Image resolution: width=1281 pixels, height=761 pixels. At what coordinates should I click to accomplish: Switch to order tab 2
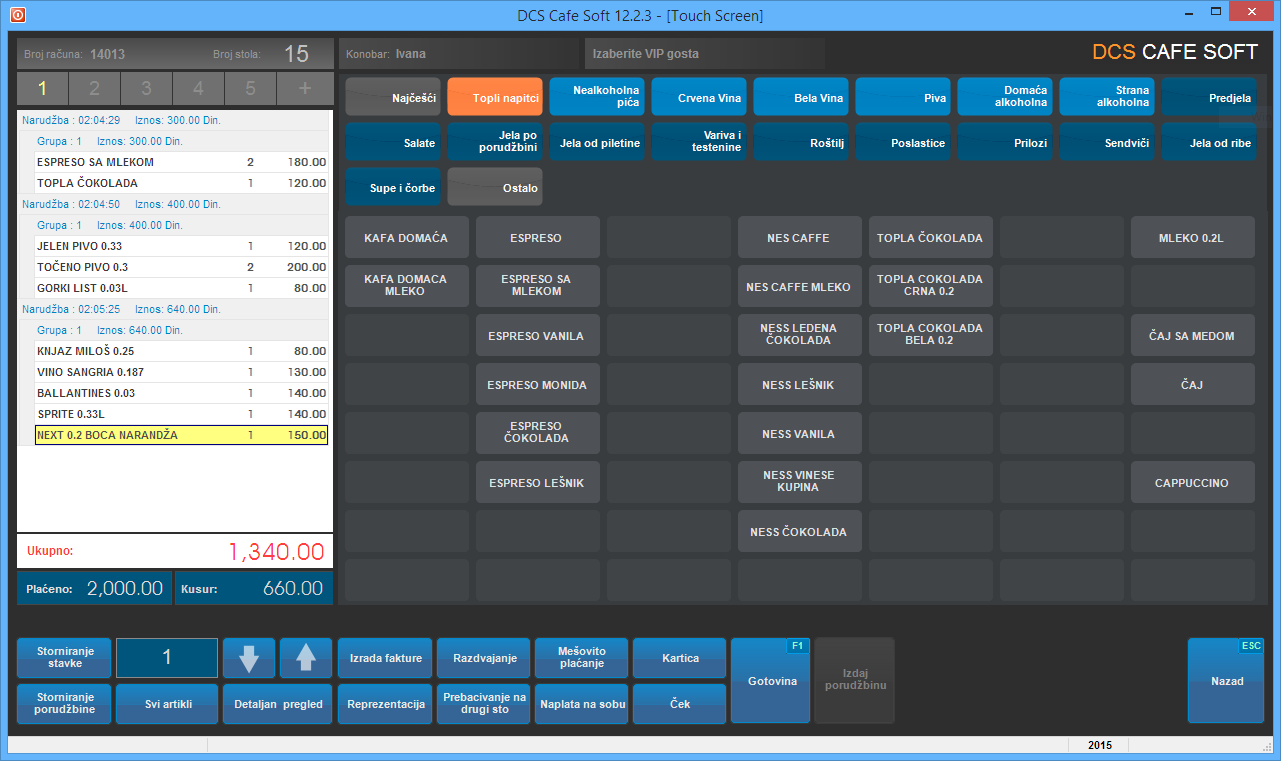(x=94, y=88)
